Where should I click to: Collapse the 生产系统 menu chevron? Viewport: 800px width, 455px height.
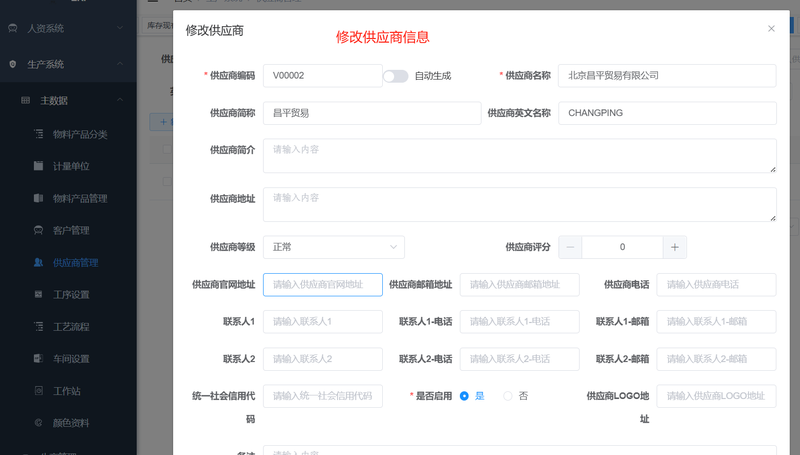pos(120,64)
